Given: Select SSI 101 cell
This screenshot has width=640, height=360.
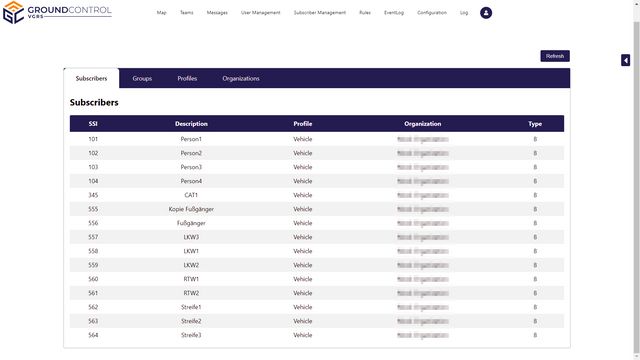Looking at the screenshot, I should pos(93,139).
